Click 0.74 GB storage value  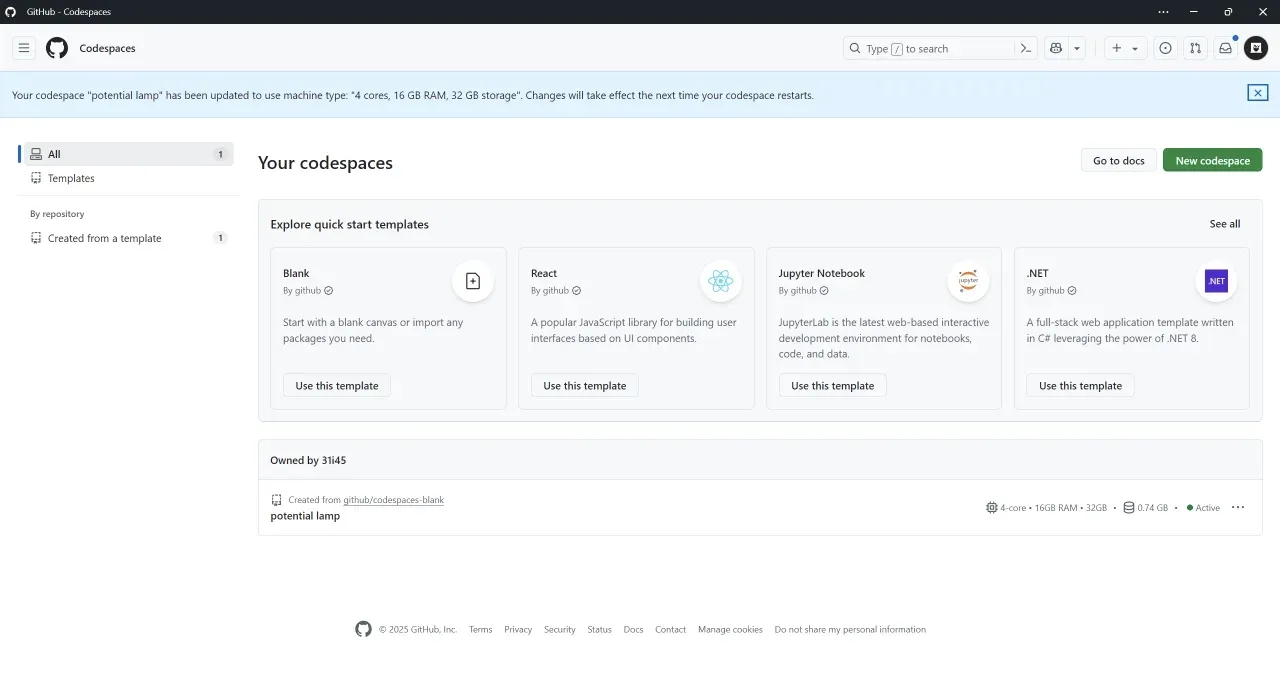[x=1153, y=508]
